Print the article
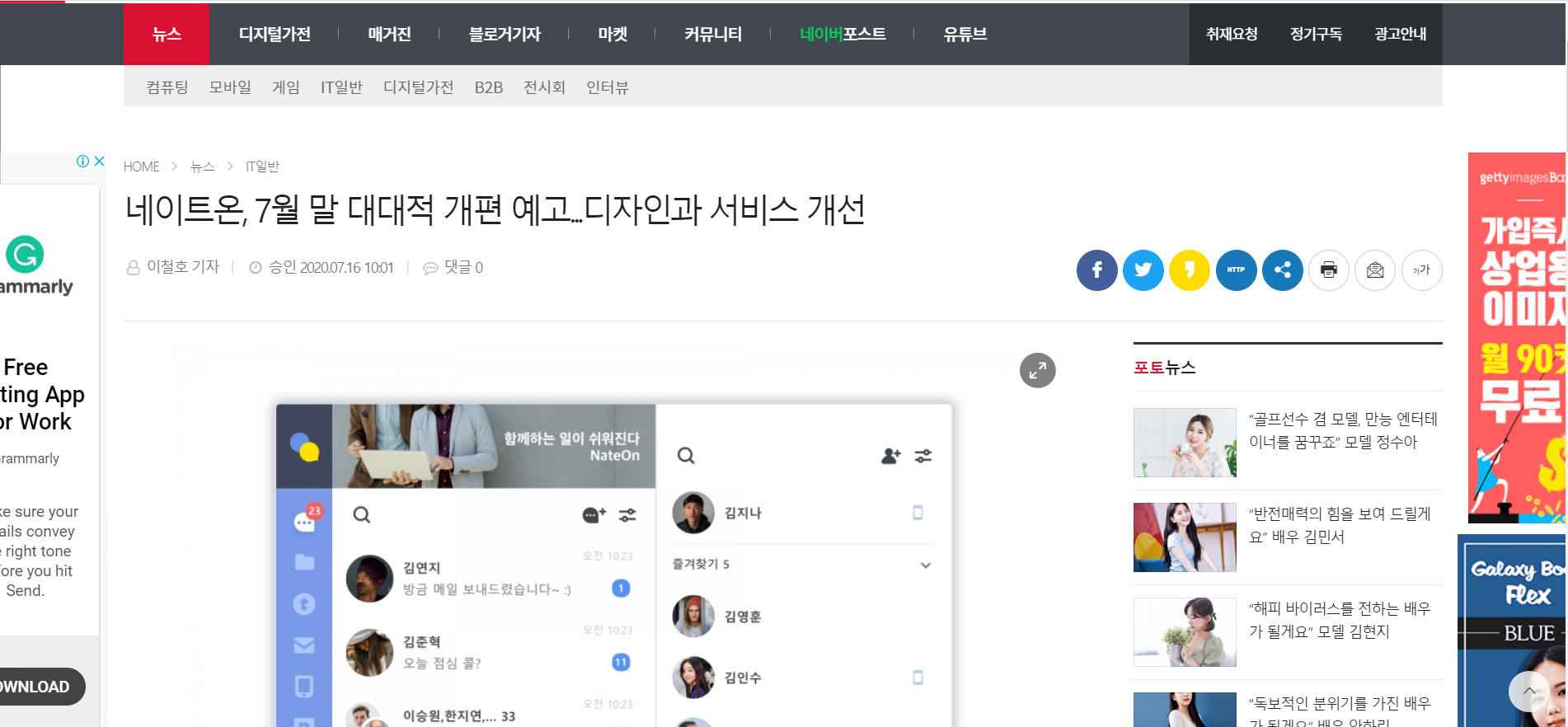 [x=1329, y=270]
